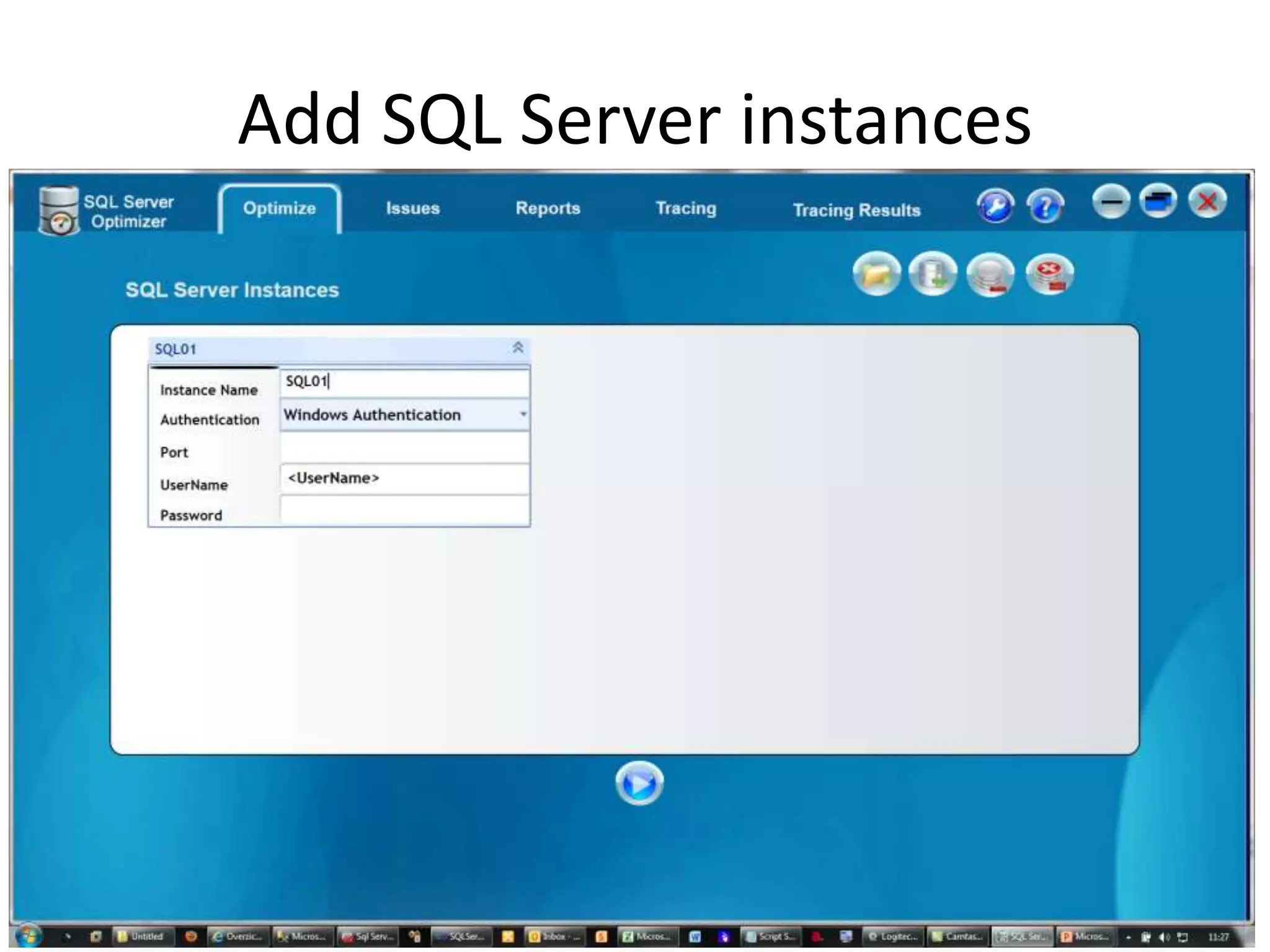Open help with the question mark icon
1270x952 pixels.
coord(1046,206)
